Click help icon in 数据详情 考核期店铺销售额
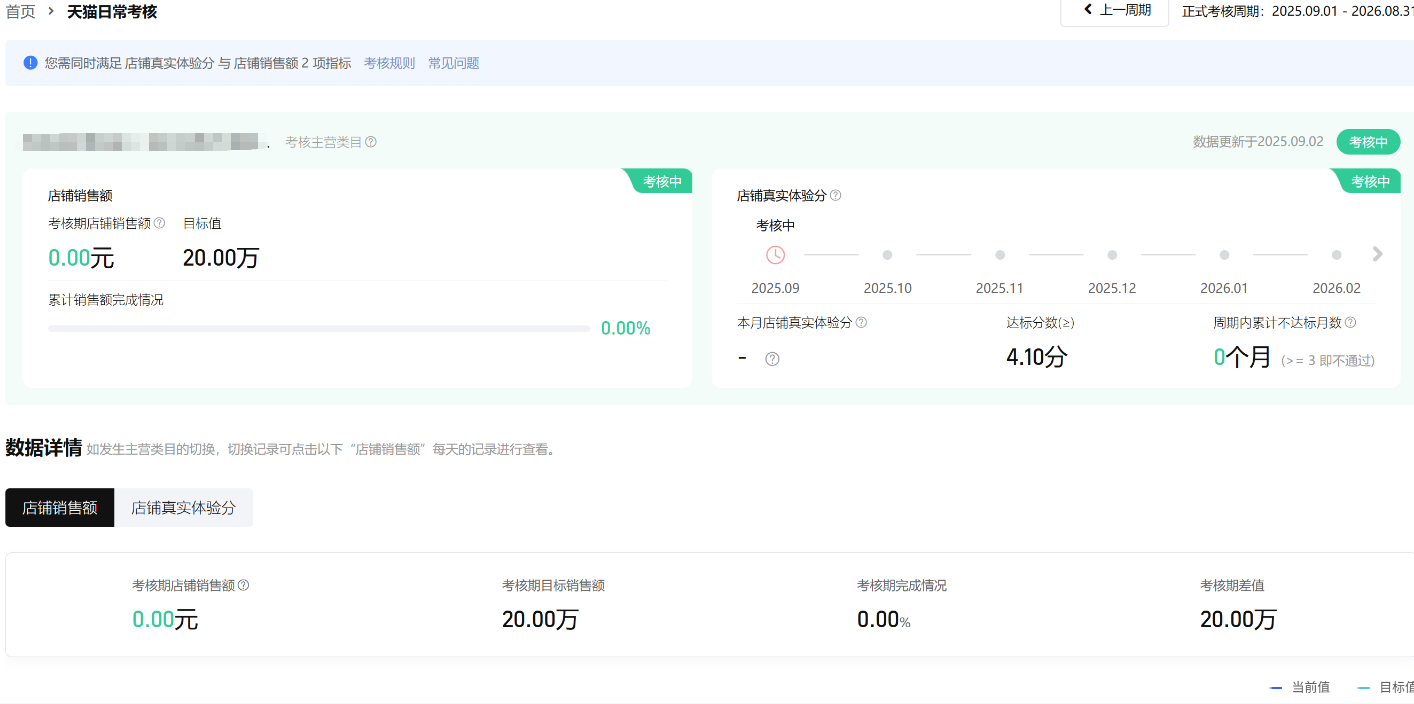The width and height of the screenshot is (1414, 704). (243, 585)
